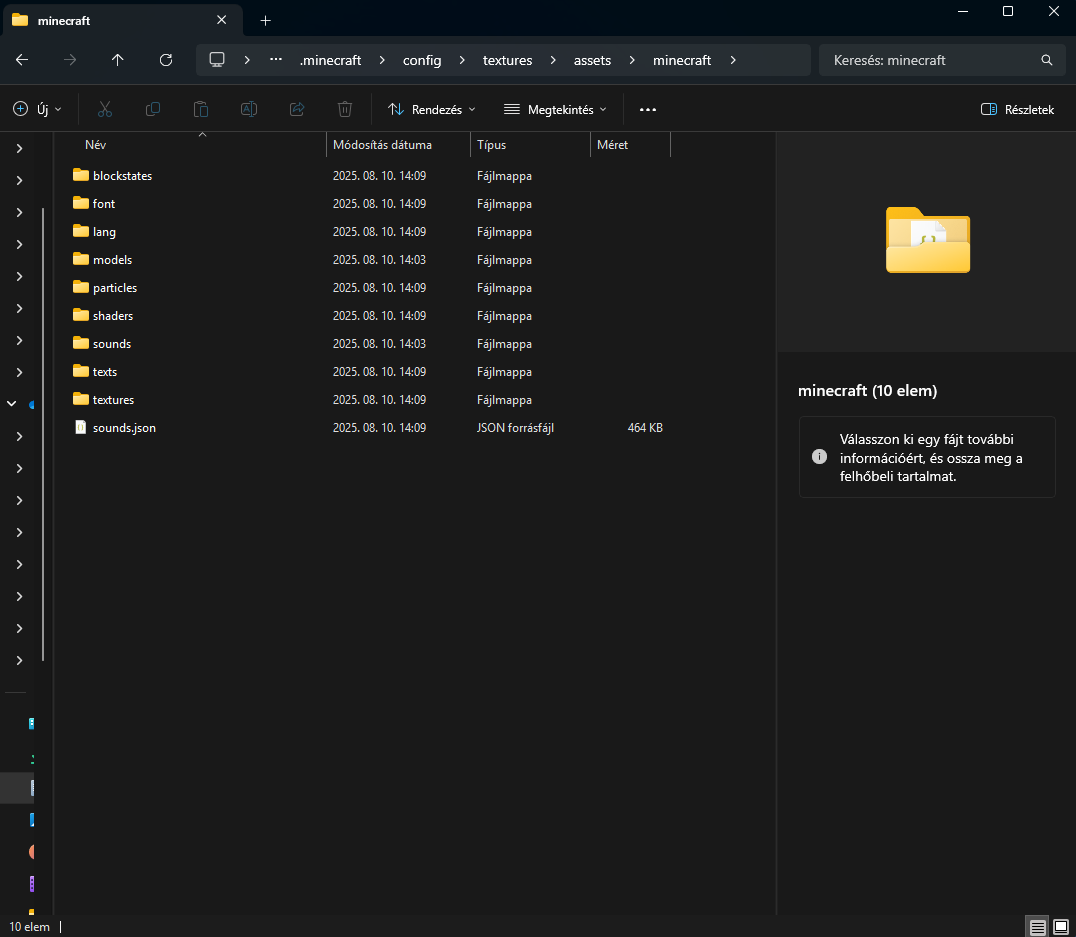1076x937 pixels.
Task: Navigate to config in breadcrumb
Action: tap(422, 60)
